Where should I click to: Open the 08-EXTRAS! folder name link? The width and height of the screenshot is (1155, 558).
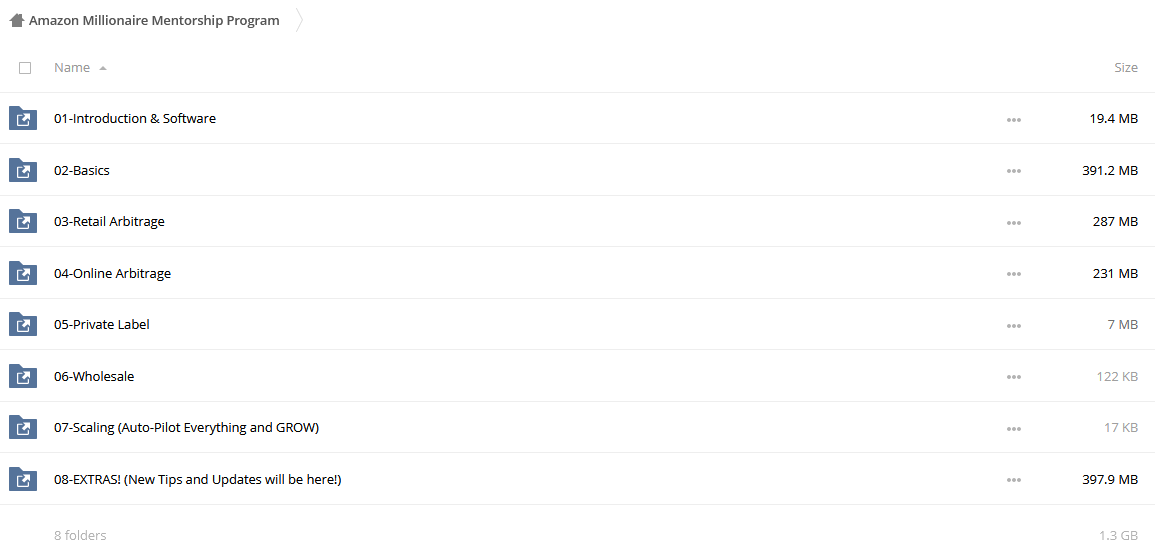197,479
